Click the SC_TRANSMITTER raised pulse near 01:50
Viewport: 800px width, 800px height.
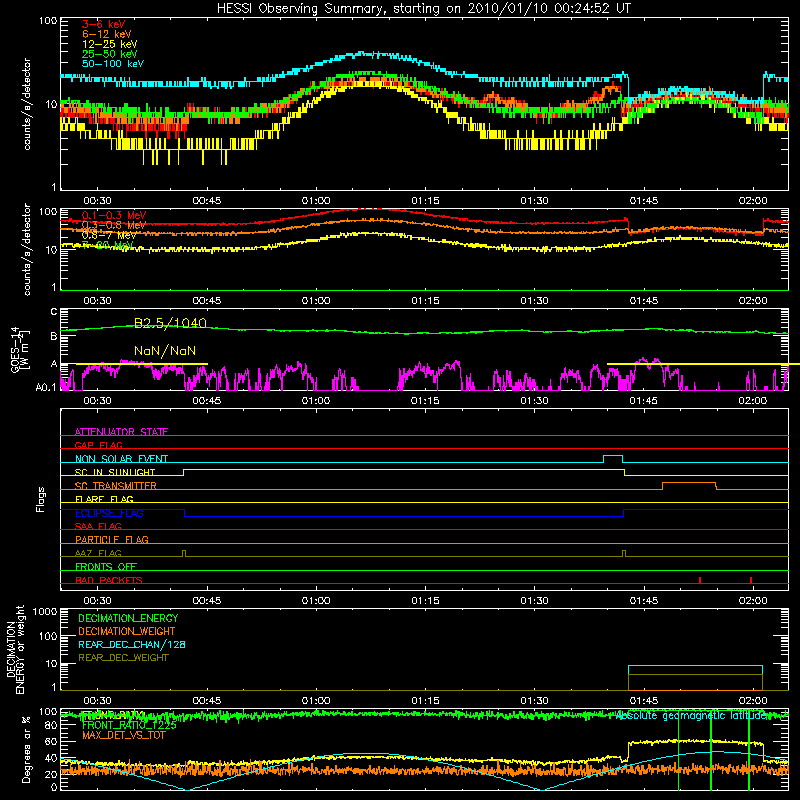(x=689, y=486)
